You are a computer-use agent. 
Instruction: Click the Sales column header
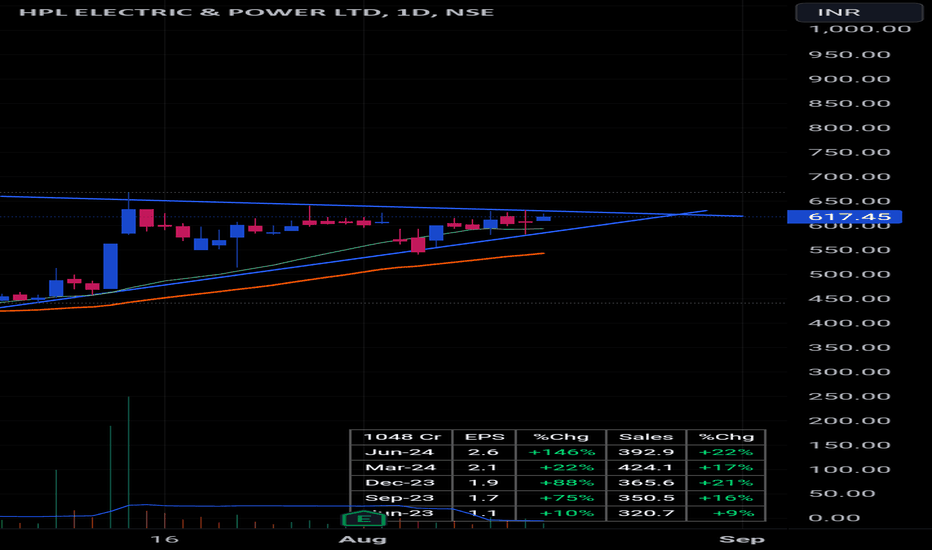(646, 437)
